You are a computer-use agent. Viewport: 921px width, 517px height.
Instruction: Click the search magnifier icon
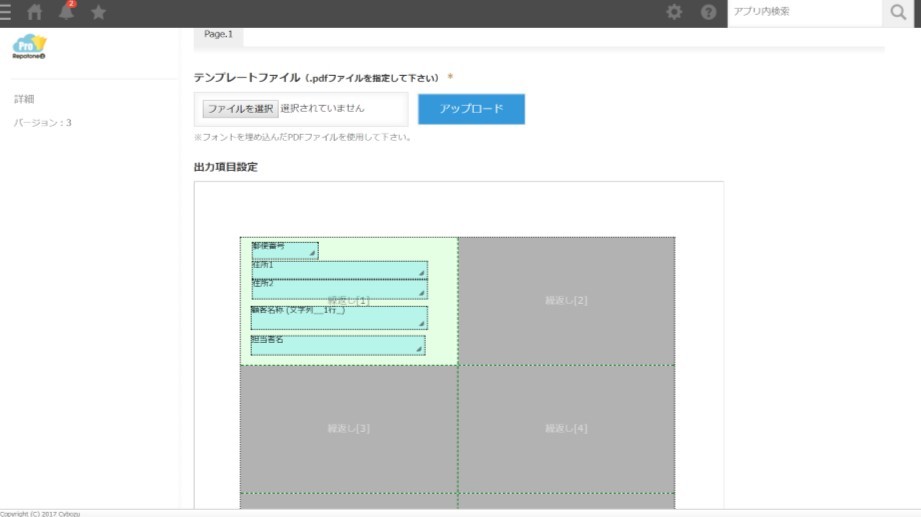(898, 12)
